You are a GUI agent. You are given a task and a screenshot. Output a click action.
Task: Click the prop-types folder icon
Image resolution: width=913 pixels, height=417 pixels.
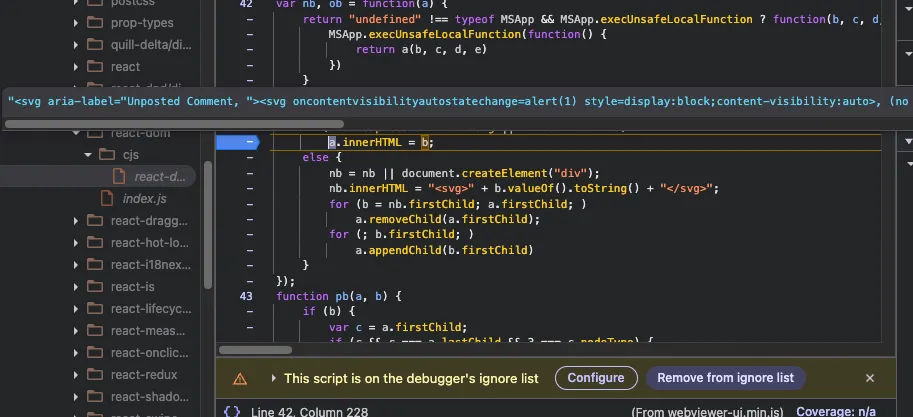point(94,21)
